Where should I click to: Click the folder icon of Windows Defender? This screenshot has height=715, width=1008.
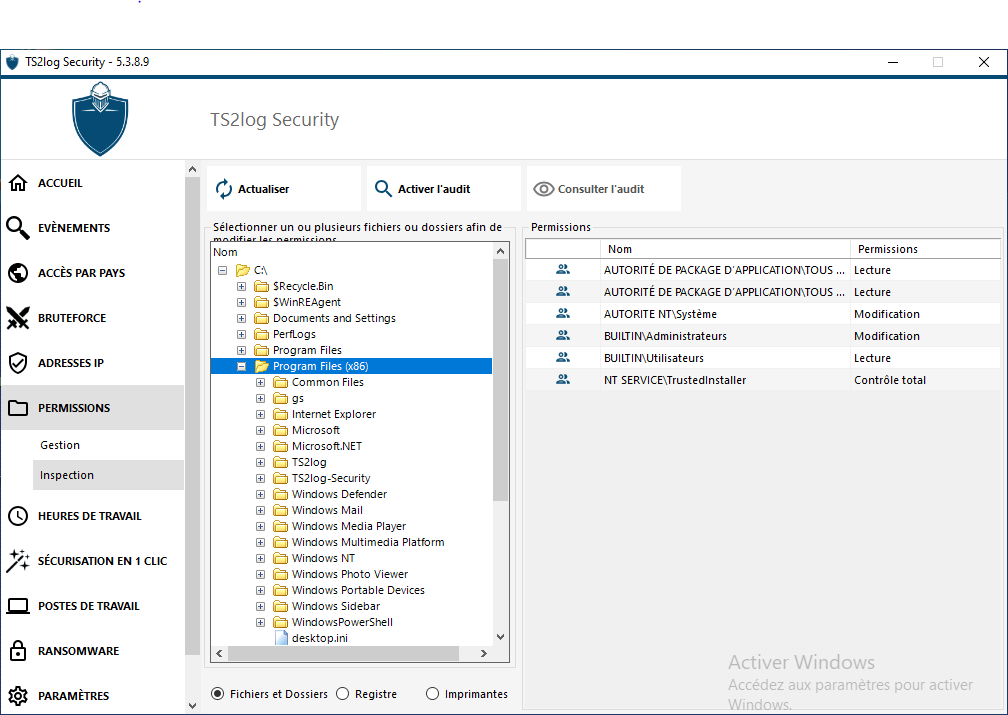[x=280, y=494]
